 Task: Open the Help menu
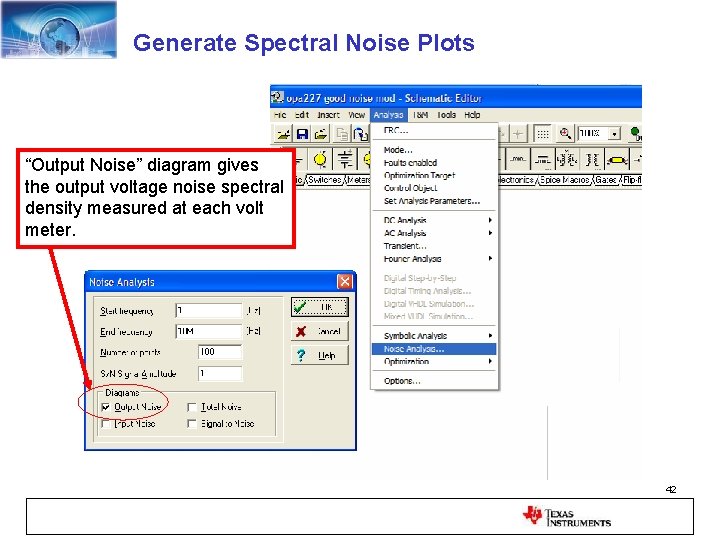point(472,115)
